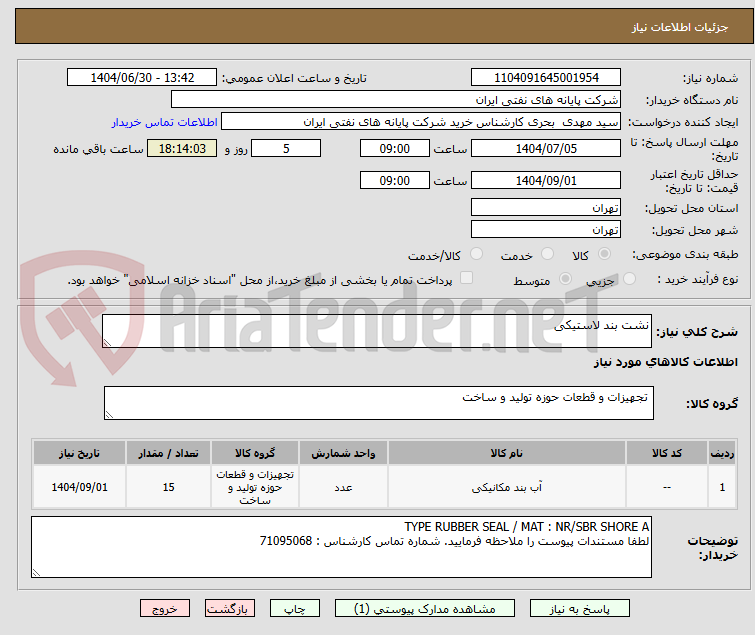The height and width of the screenshot is (635, 755).
Task: Click the استان محل تحویل field تهران
Action: tap(546, 207)
